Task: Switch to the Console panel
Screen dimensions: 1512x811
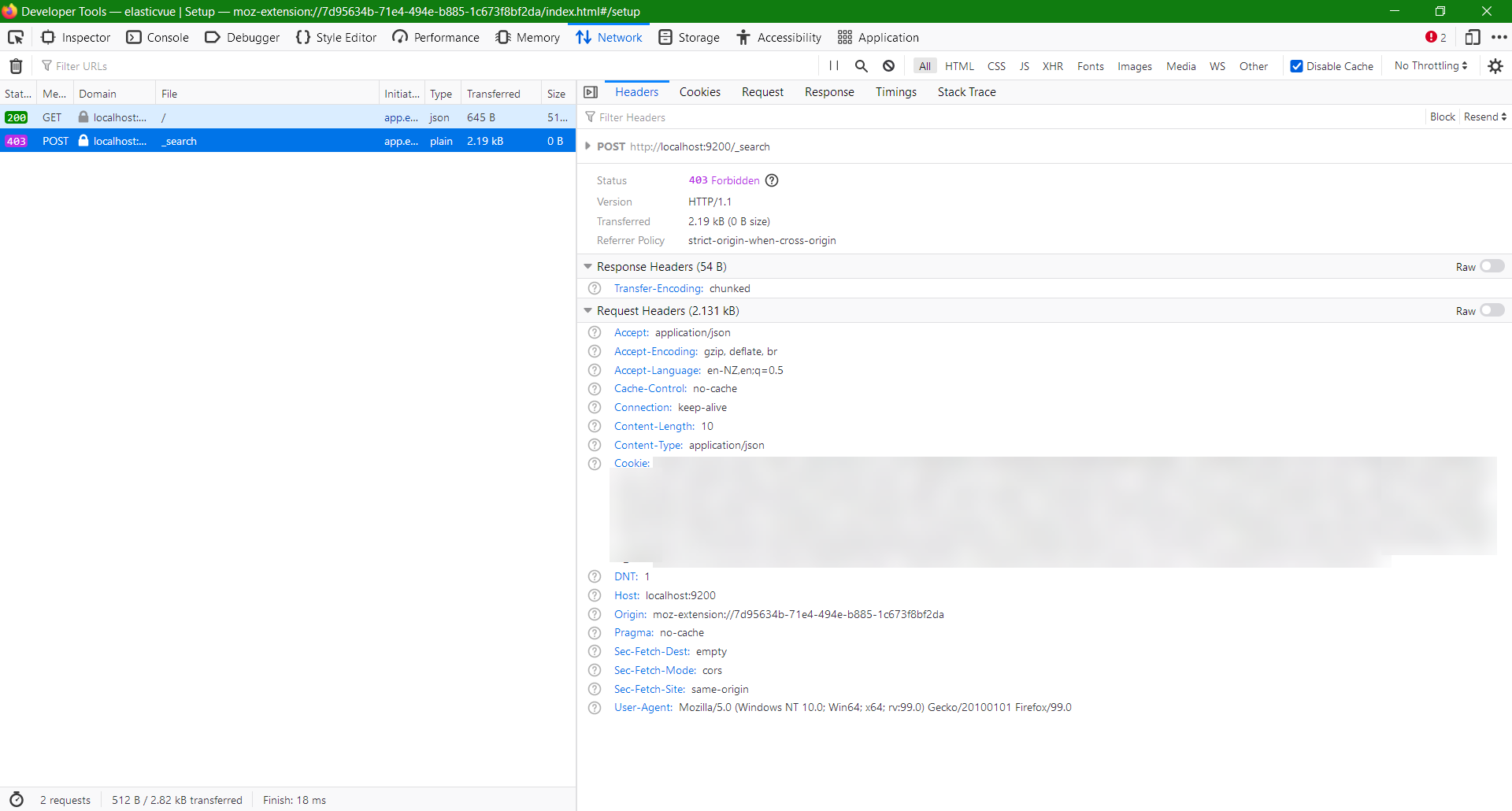Action: click(157, 36)
